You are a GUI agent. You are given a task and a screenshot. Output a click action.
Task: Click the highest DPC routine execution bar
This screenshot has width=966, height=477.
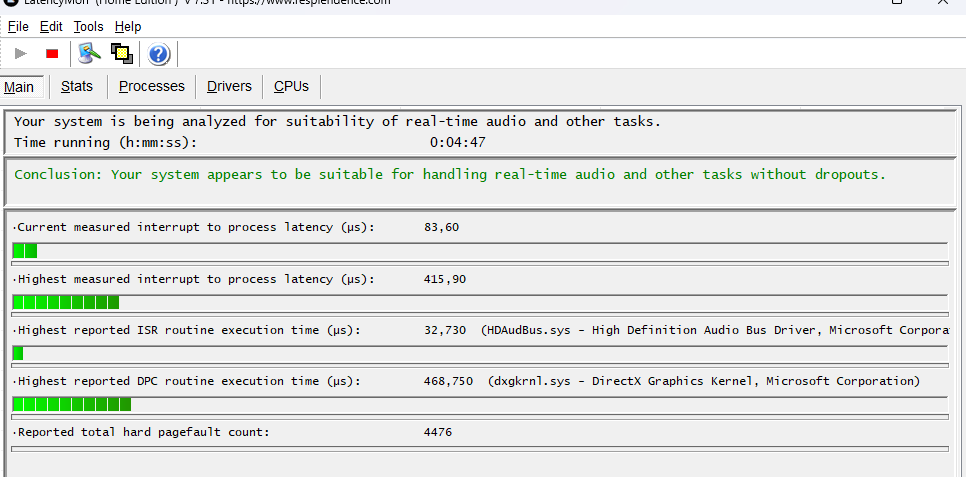(72, 404)
